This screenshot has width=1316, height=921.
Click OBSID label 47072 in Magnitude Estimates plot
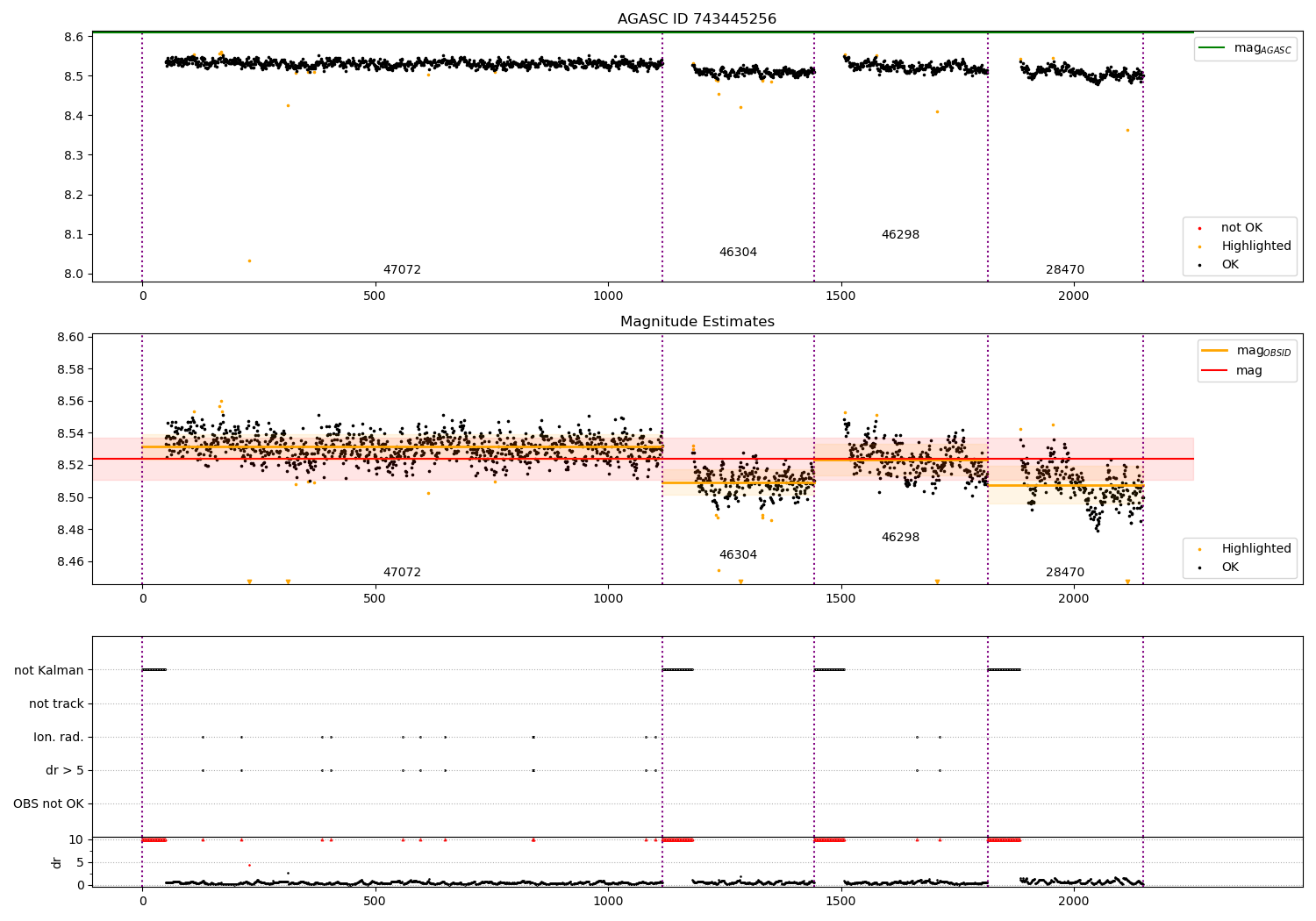tap(402, 572)
